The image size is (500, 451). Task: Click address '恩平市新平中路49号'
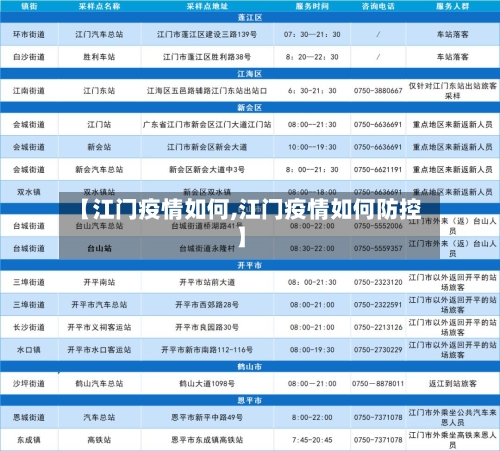(x=207, y=417)
